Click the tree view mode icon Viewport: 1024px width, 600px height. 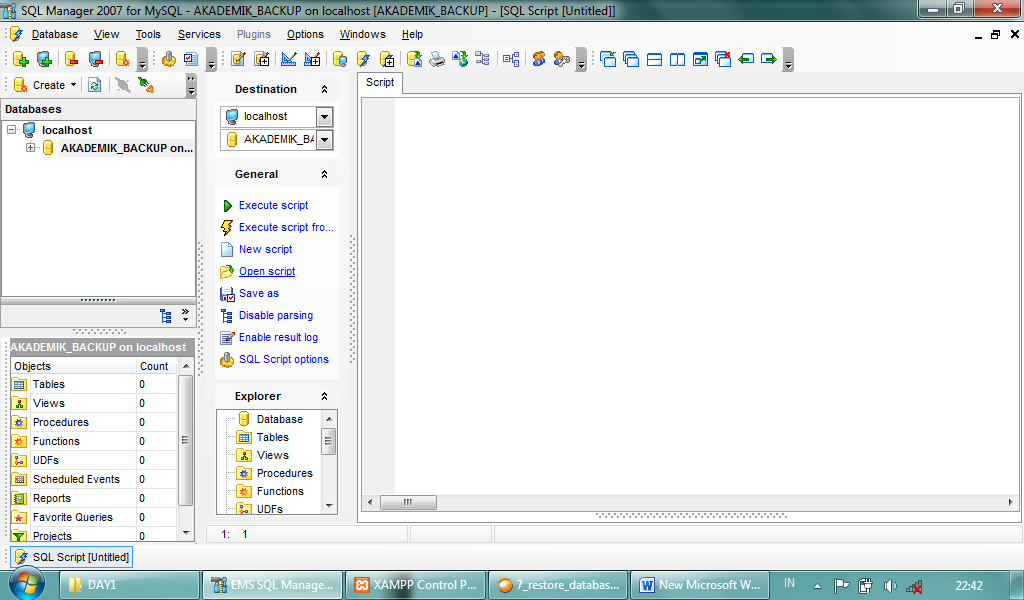[x=166, y=316]
